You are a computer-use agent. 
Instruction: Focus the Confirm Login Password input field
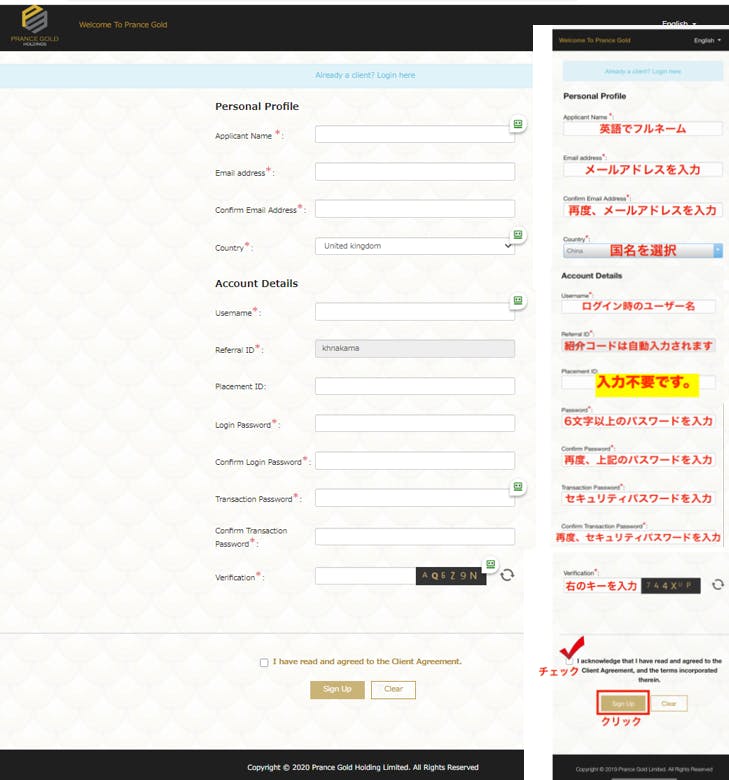tap(415, 461)
